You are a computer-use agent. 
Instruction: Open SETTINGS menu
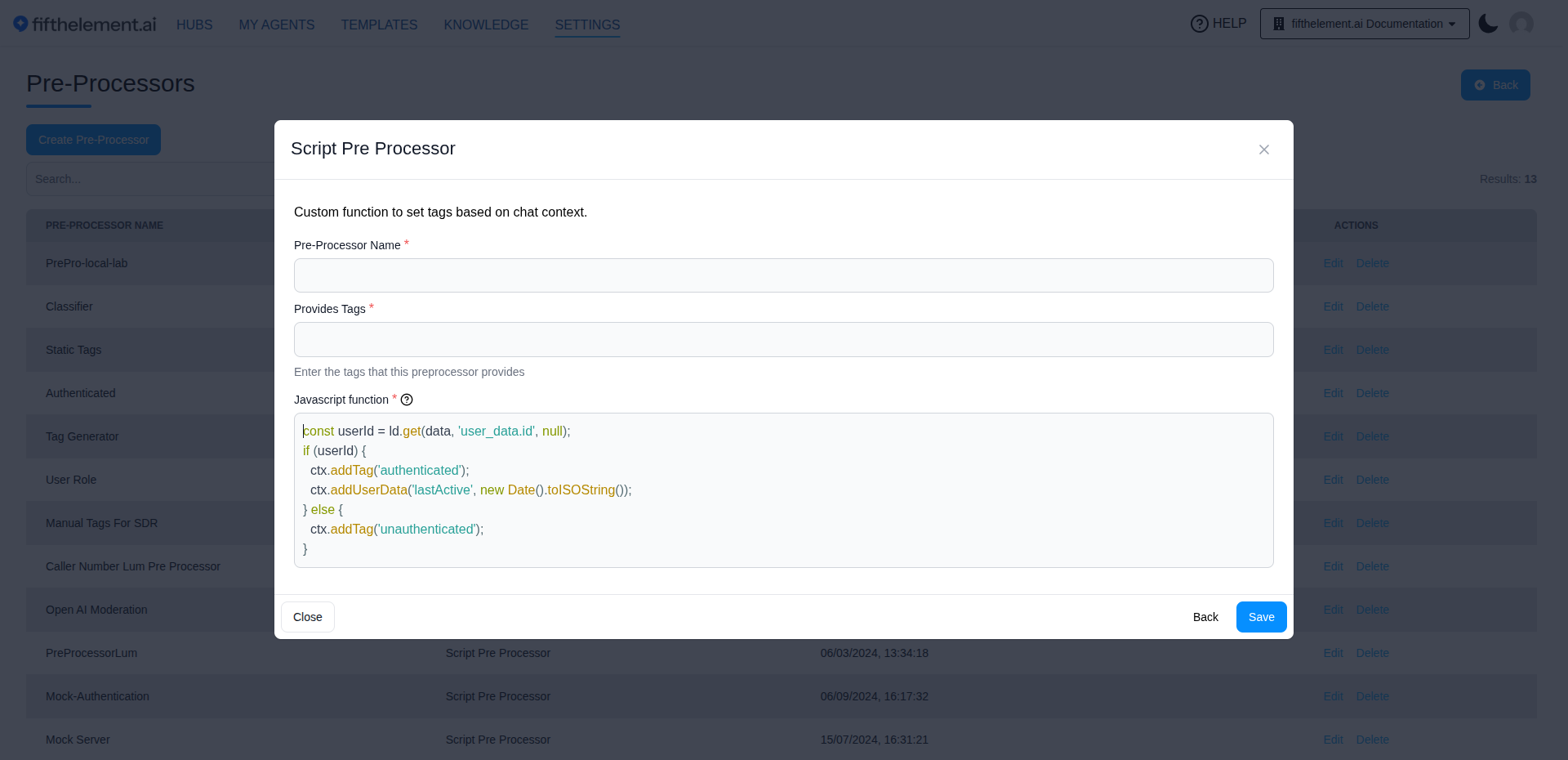[x=587, y=25]
